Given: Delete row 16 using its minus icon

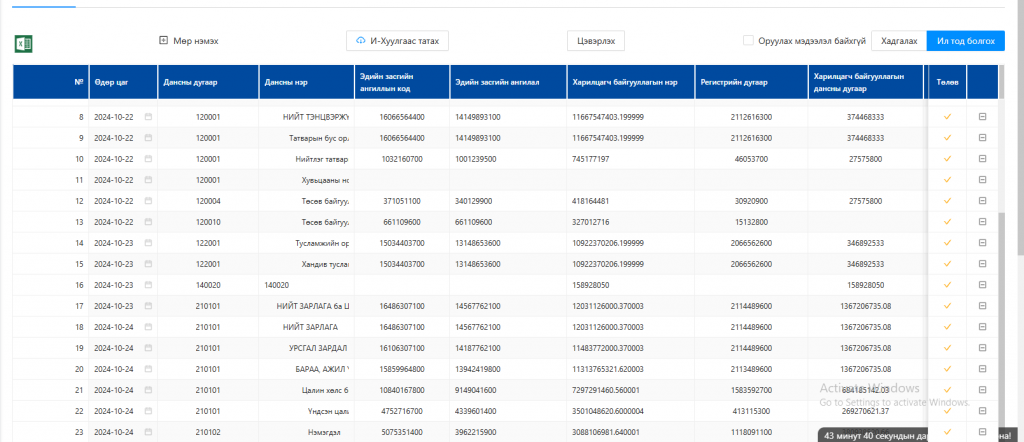Looking at the screenshot, I should tap(982, 285).
